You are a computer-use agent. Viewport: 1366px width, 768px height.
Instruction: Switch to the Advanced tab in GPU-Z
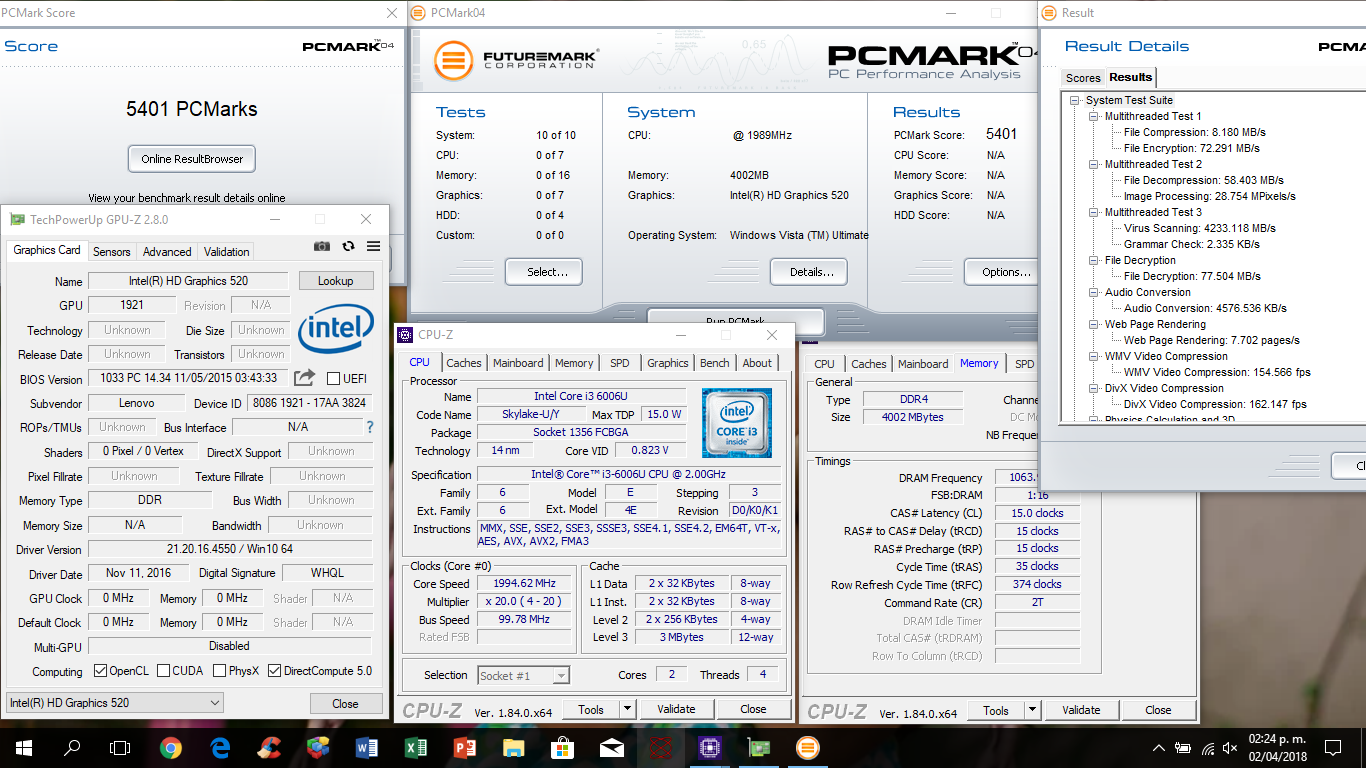[167, 252]
